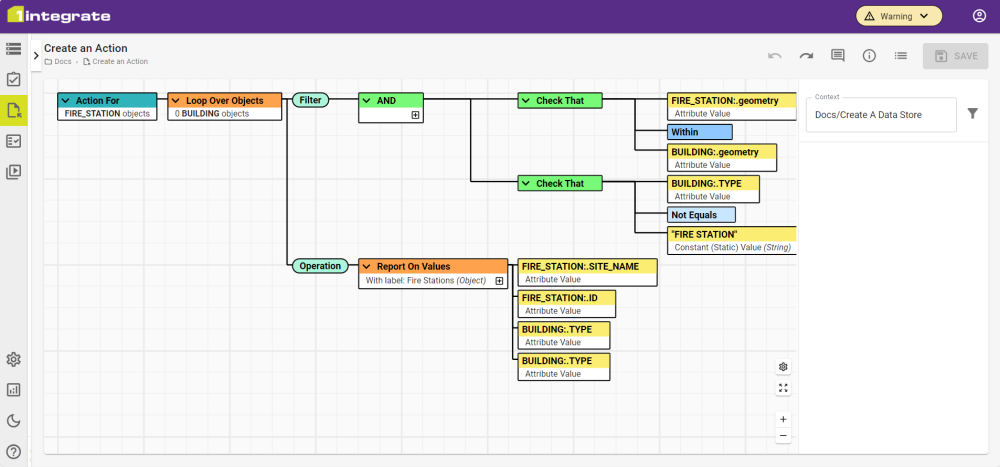Image resolution: width=1000 pixels, height=467 pixels.
Task: Toggle fullscreen canvas view button
Action: click(x=783, y=388)
